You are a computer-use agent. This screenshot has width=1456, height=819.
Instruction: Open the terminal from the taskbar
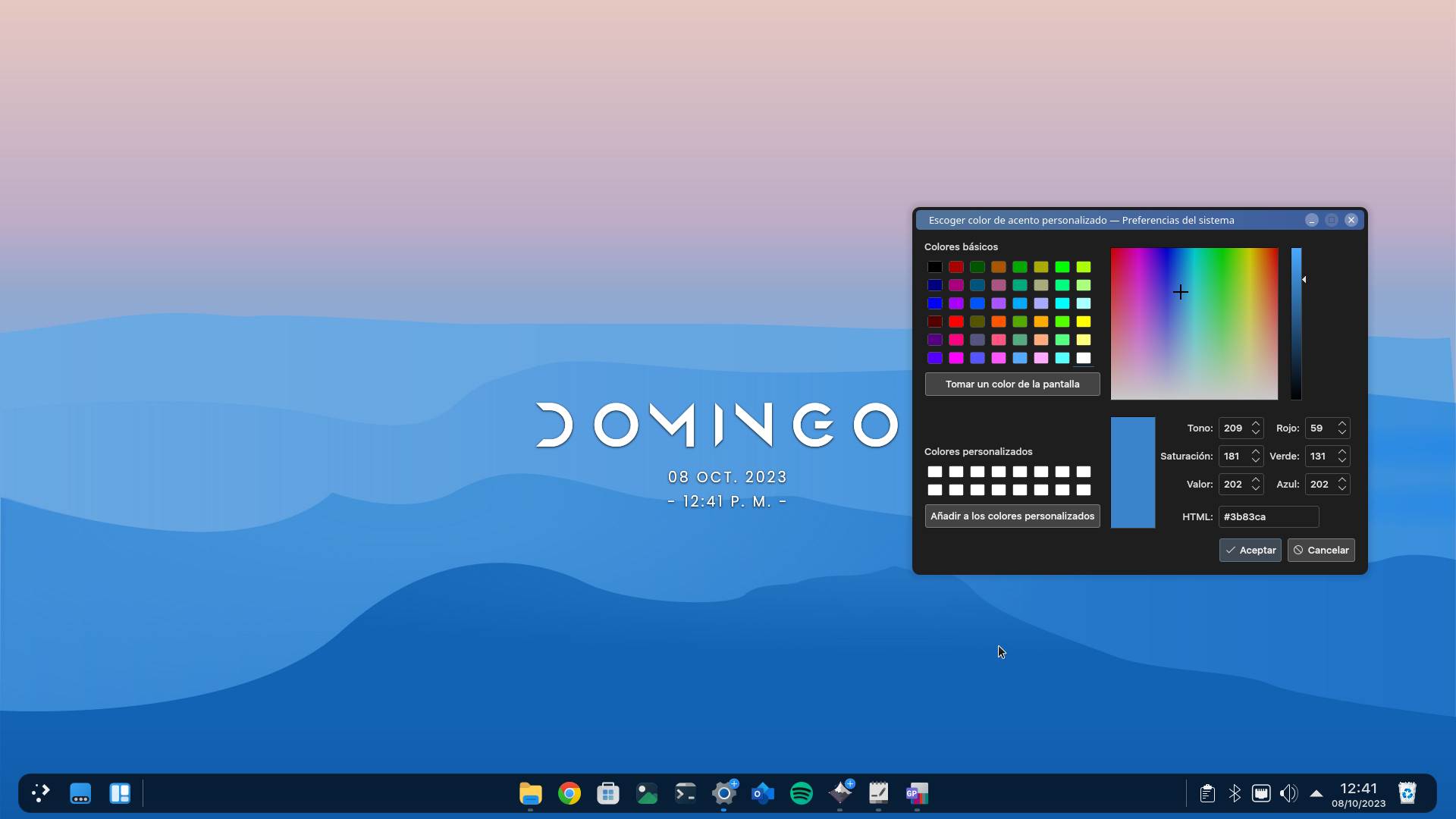pos(685,793)
